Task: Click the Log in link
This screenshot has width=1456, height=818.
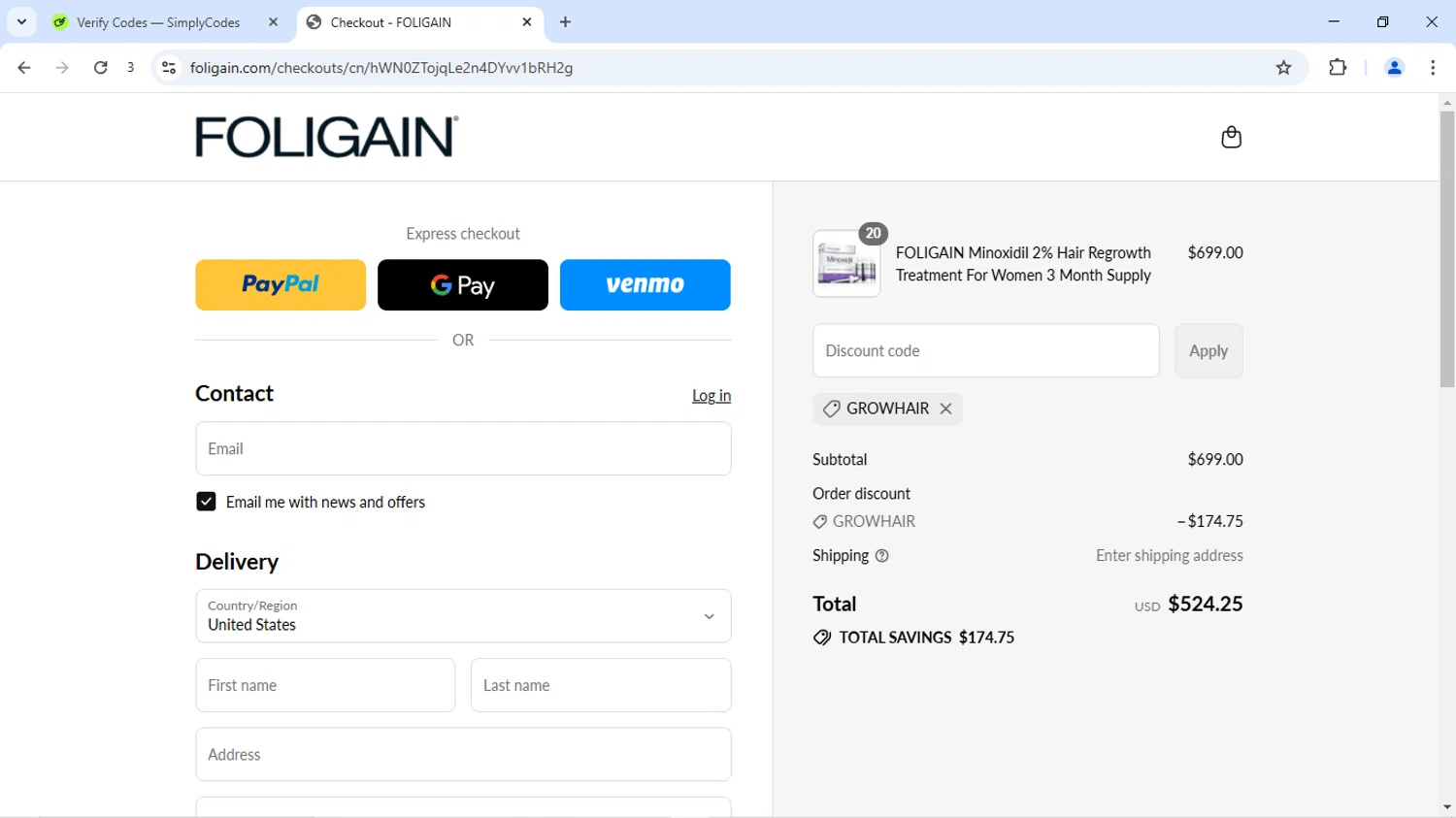Action: click(711, 396)
